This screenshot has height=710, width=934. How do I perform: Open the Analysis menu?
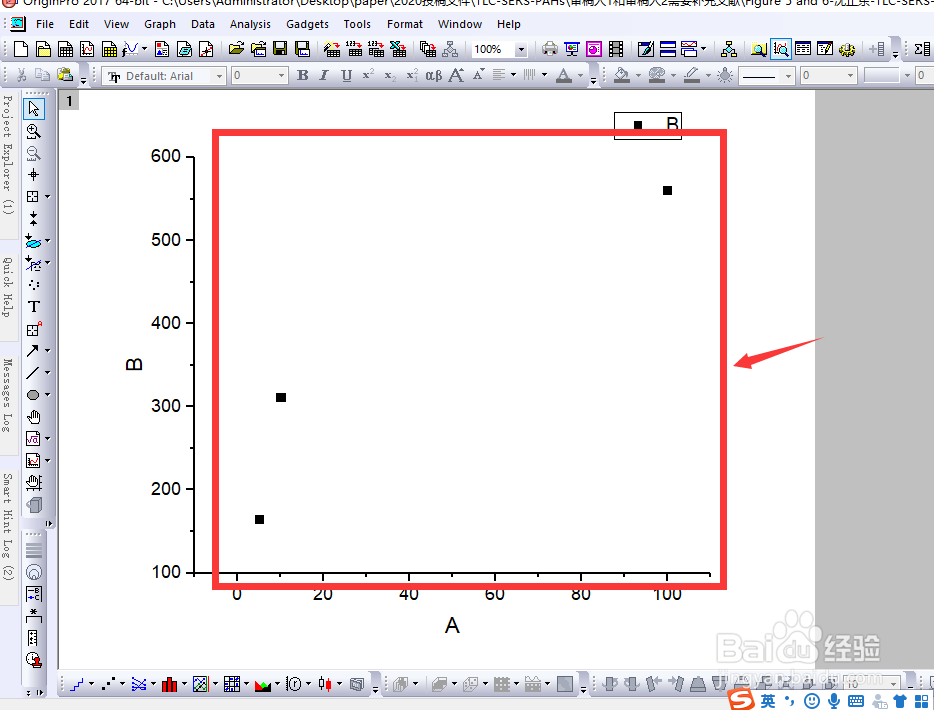pos(250,24)
